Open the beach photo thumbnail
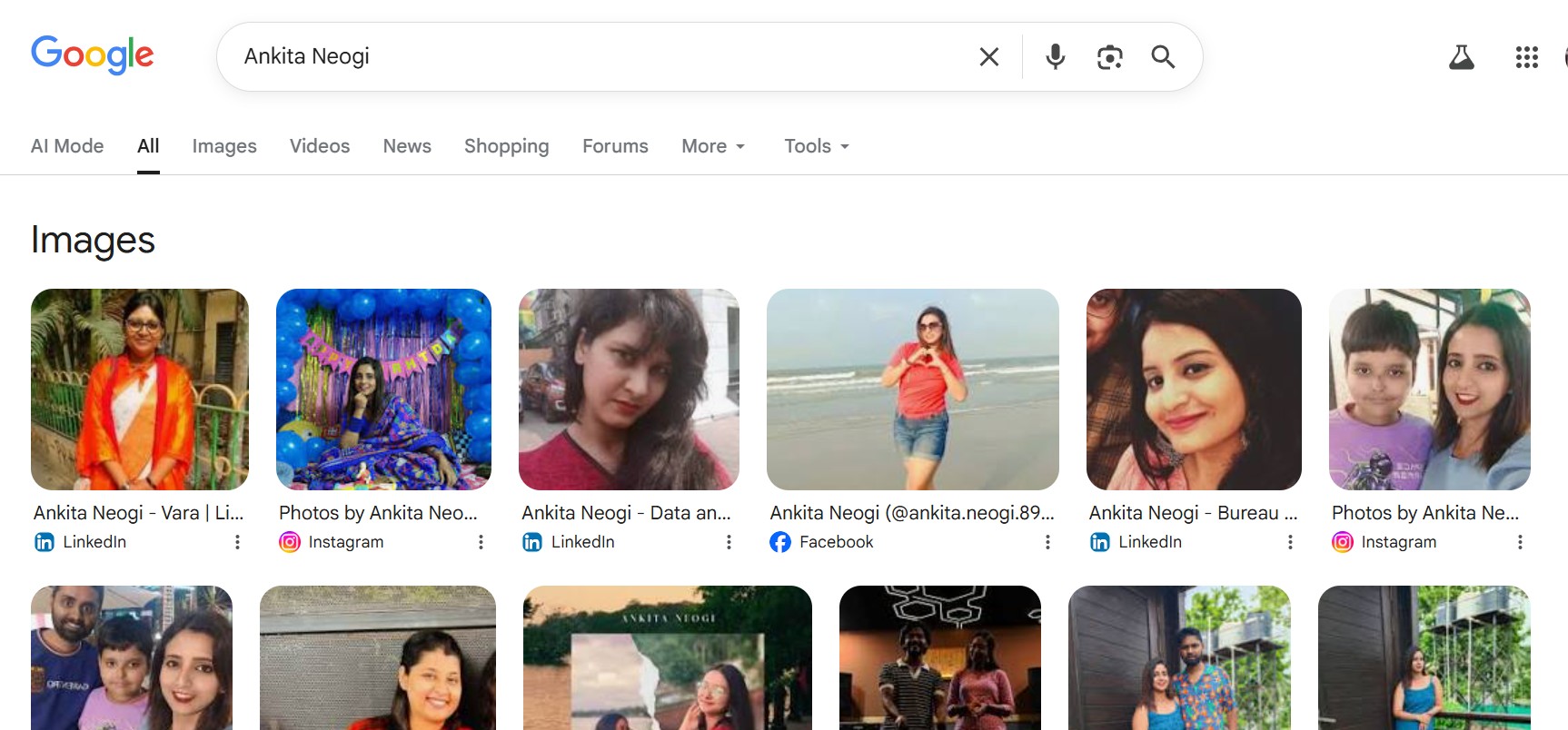1568x730 pixels. pyautogui.click(x=912, y=390)
